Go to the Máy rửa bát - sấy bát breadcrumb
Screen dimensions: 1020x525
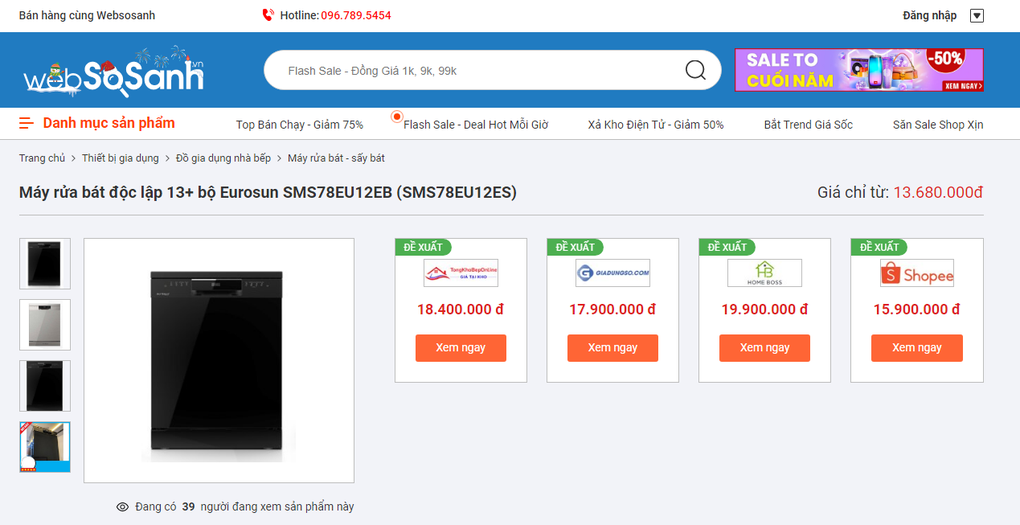336,158
